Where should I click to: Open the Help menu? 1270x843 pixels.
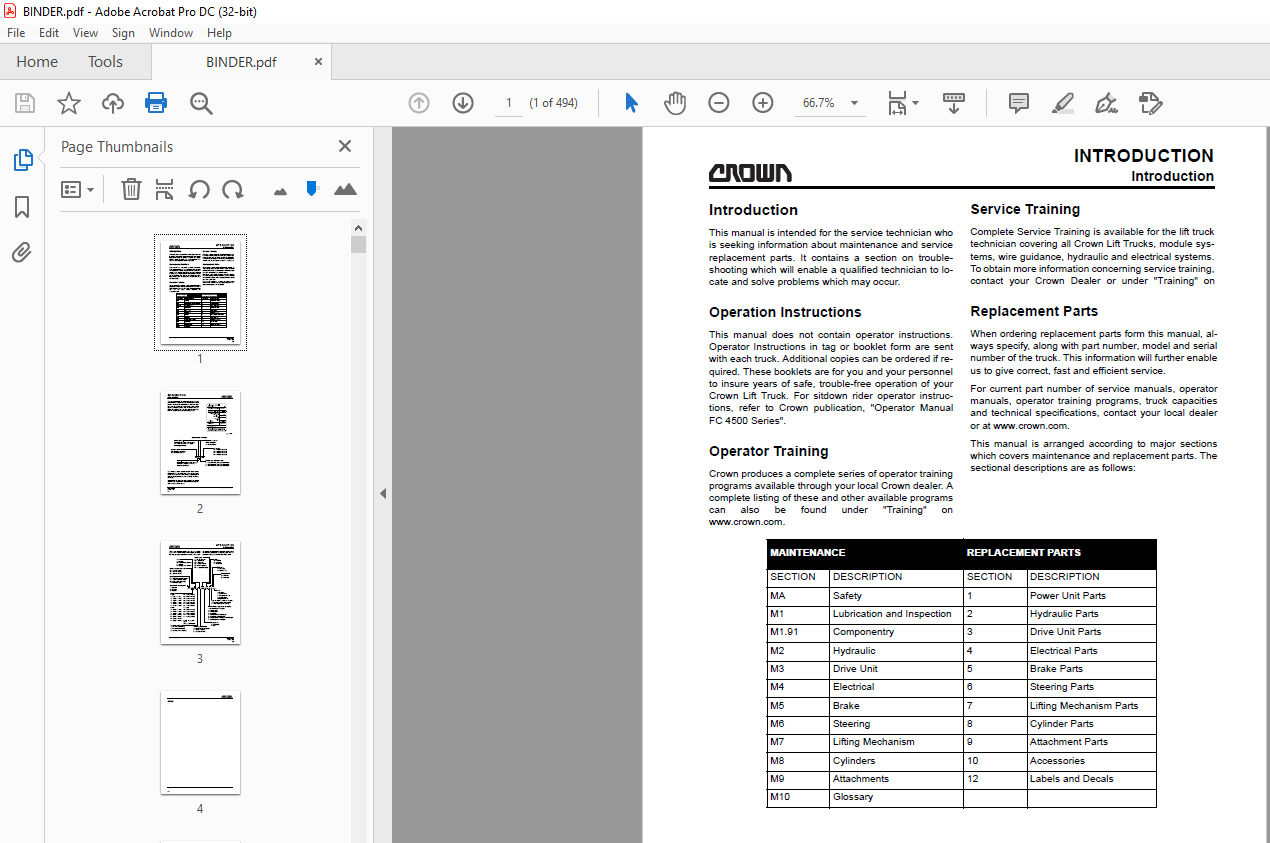pos(219,33)
